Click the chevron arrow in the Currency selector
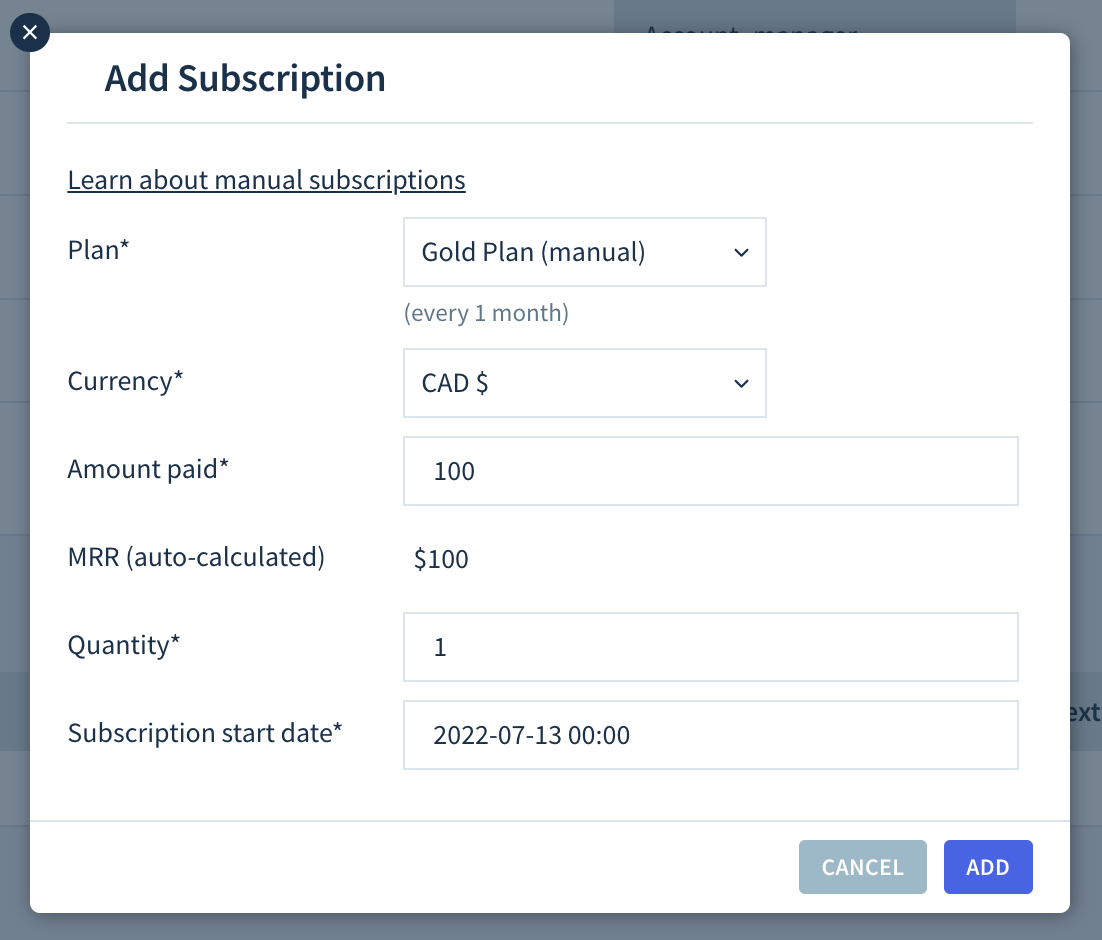 click(741, 383)
